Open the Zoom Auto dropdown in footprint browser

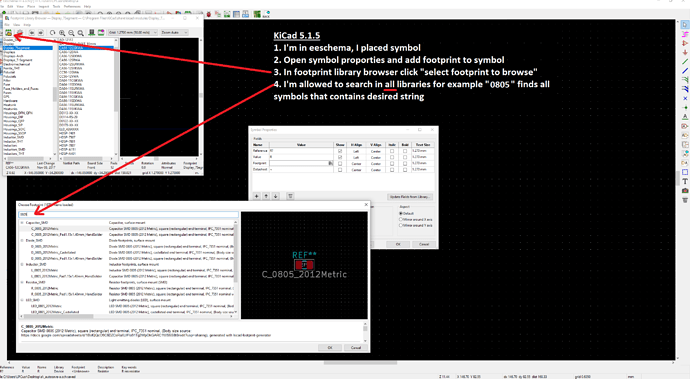174,33
